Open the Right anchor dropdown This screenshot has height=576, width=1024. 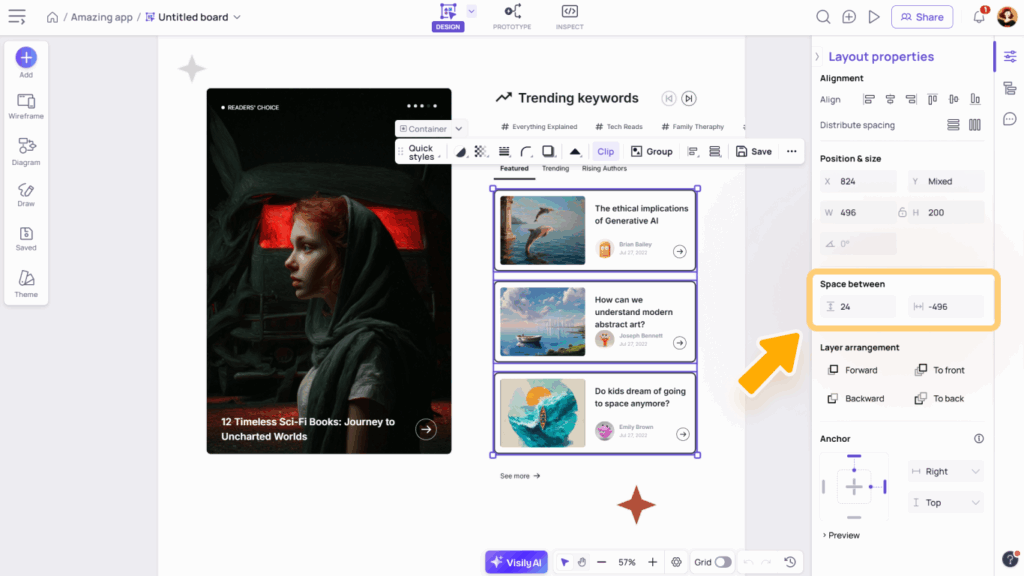pyautogui.click(x=945, y=471)
